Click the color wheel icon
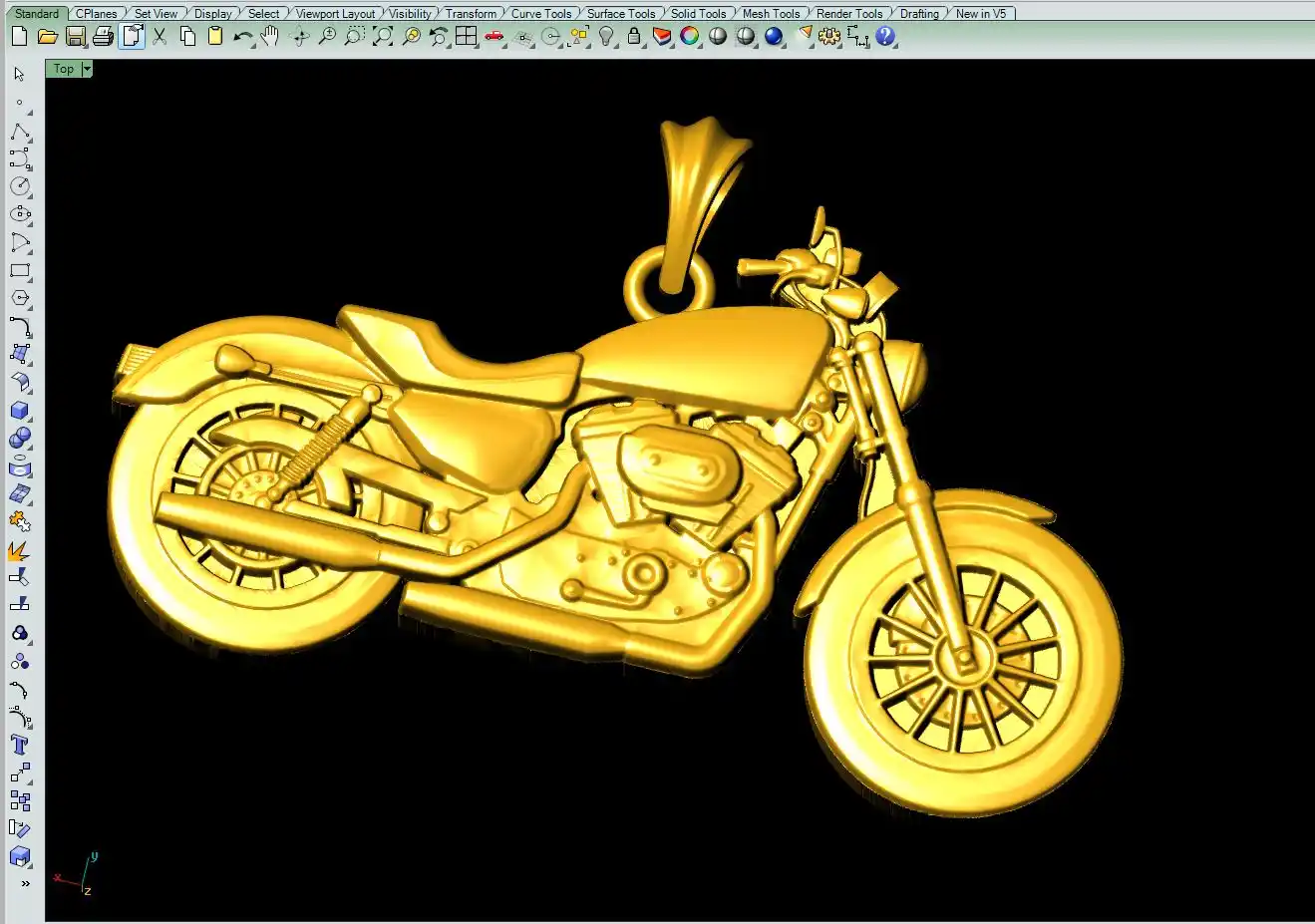The width and height of the screenshot is (1315, 924). [690, 37]
